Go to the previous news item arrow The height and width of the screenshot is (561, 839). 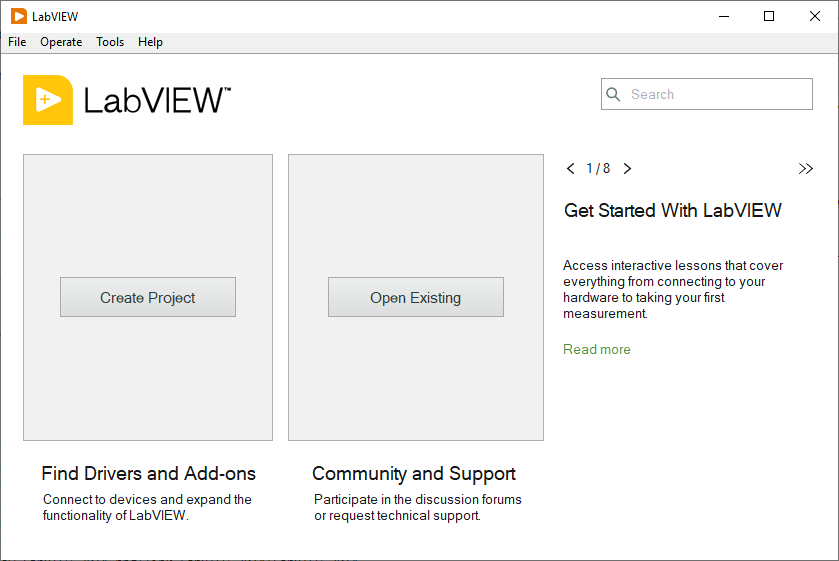571,169
